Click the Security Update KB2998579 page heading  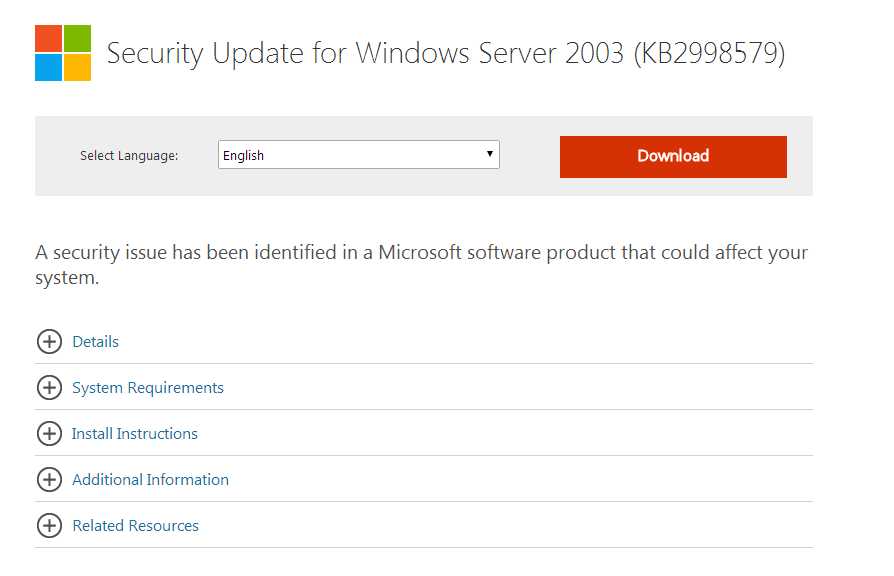(446, 53)
